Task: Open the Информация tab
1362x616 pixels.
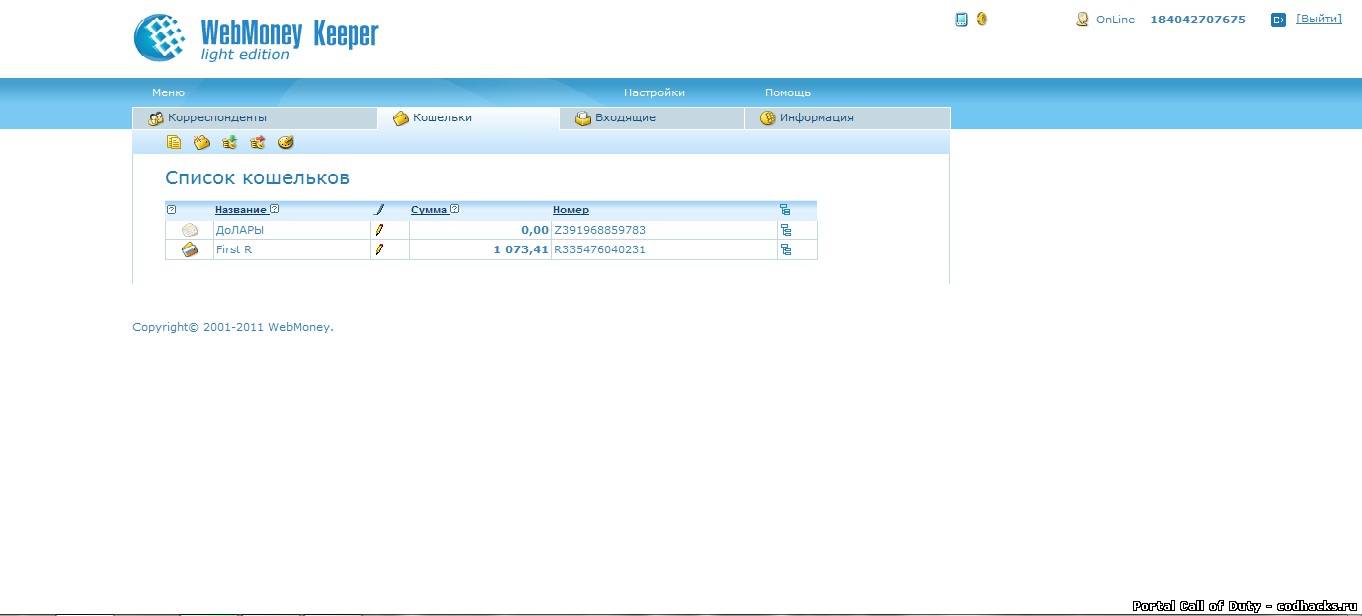Action: click(847, 118)
